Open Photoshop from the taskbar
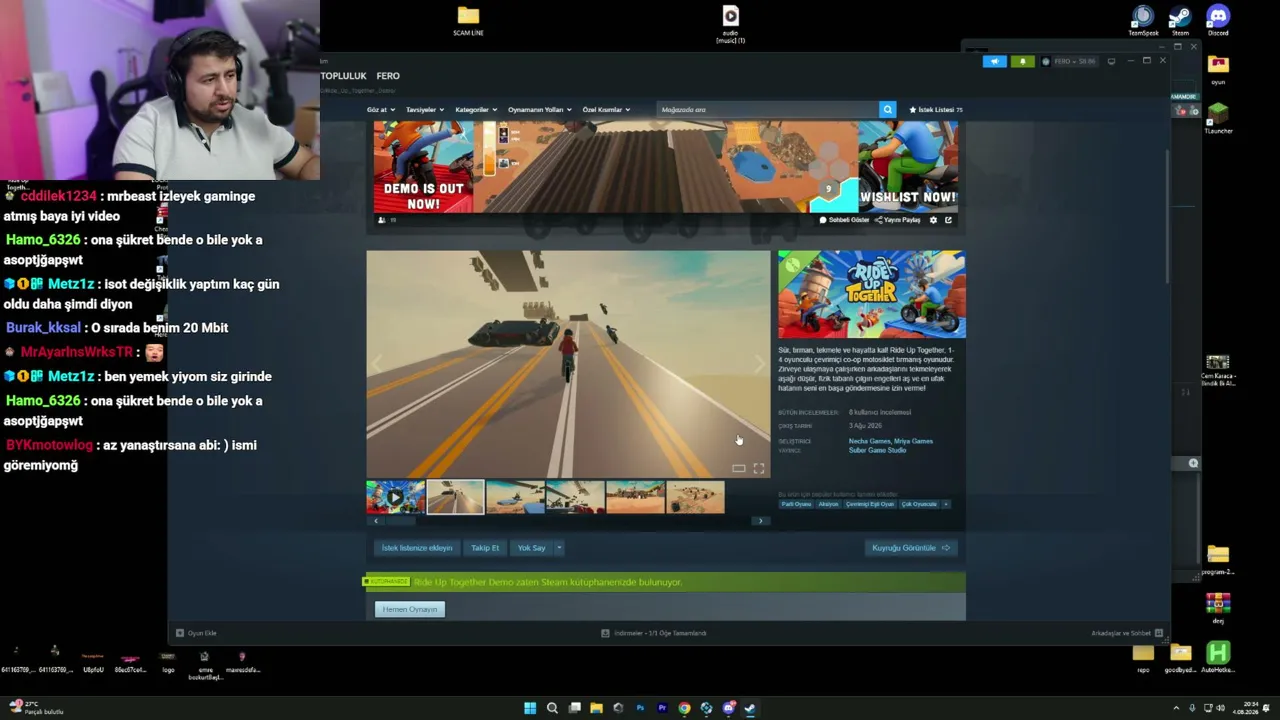Viewport: 1280px width, 720px height. point(640,708)
